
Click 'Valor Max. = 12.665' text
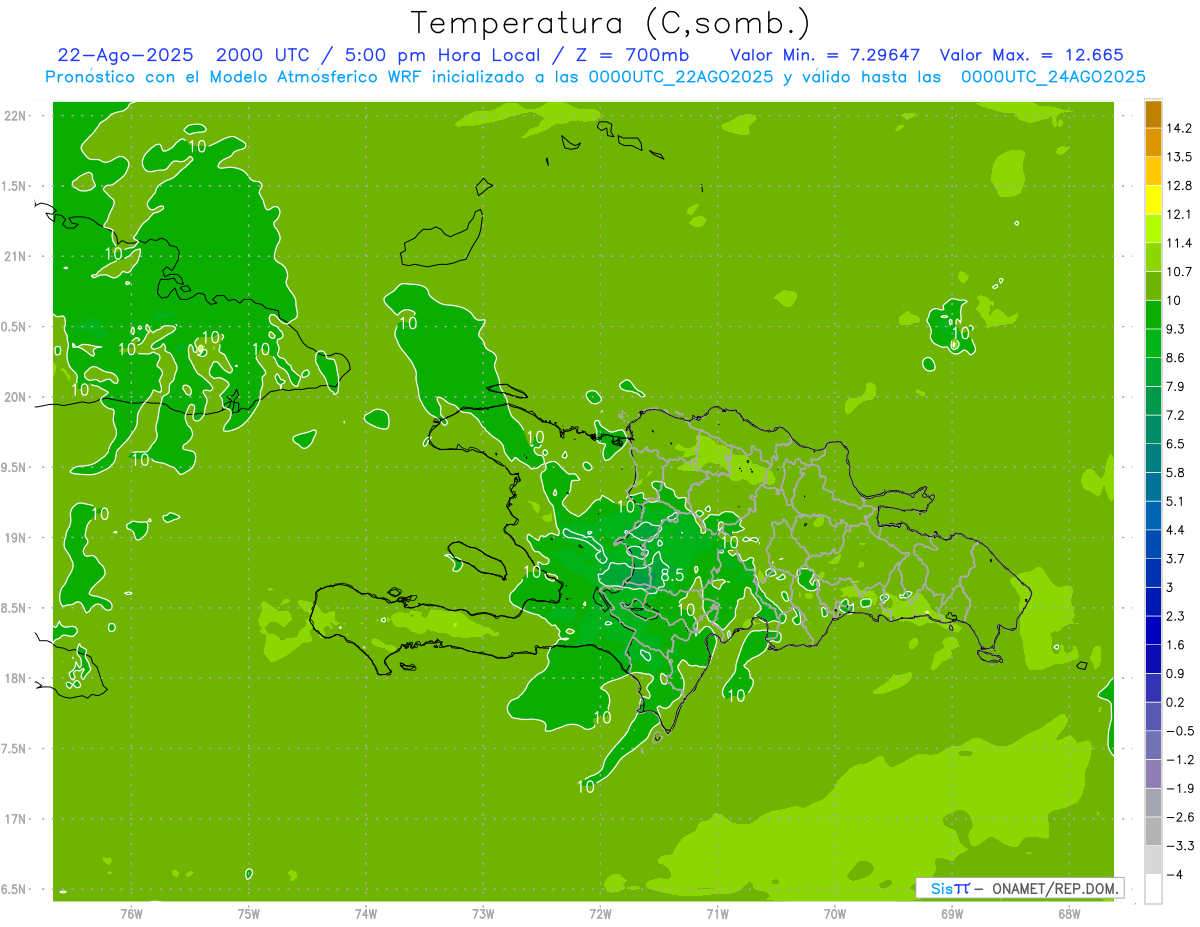point(1032,55)
